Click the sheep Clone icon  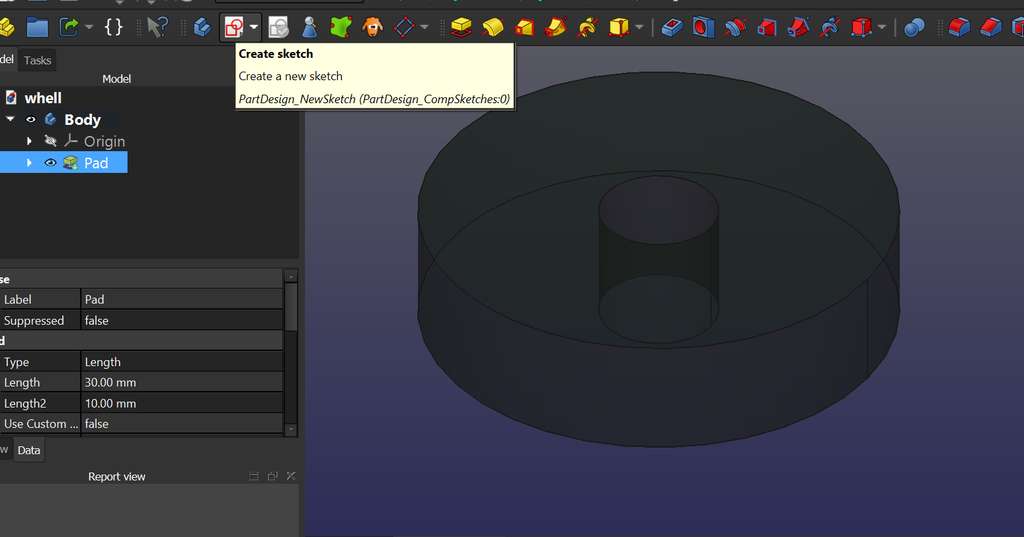coord(373,27)
